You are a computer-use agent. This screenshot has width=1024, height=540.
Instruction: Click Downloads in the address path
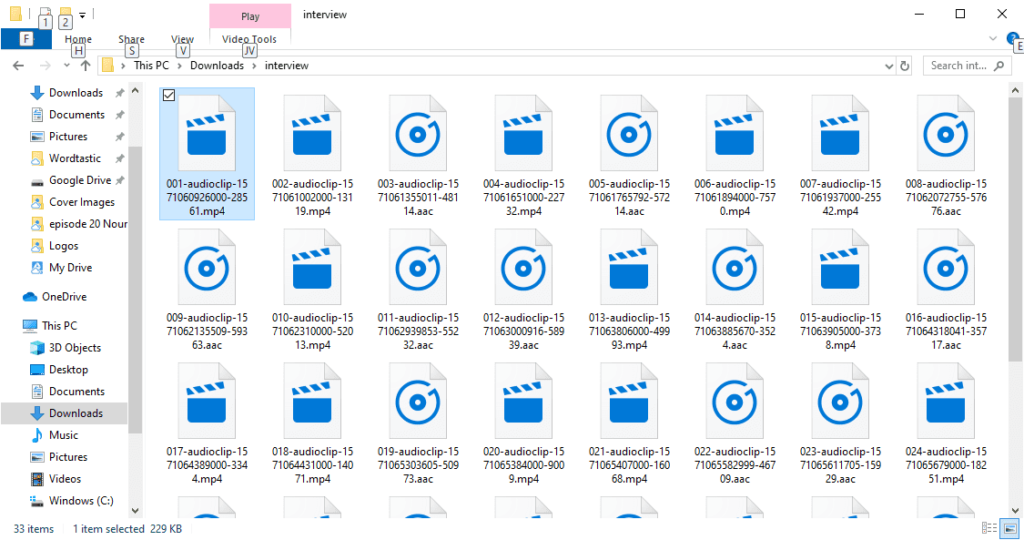tap(217, 65)
